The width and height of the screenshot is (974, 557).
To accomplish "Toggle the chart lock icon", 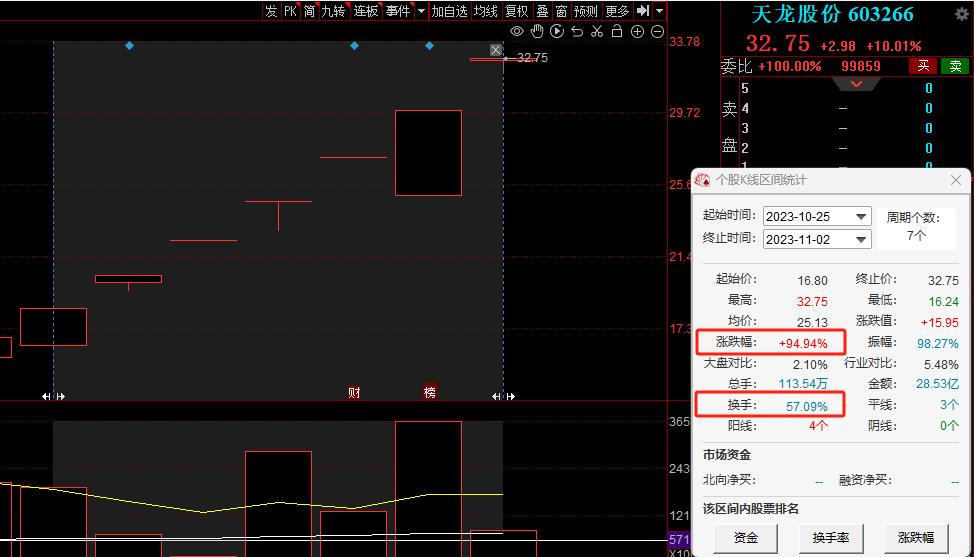I will tap(617, 32).
